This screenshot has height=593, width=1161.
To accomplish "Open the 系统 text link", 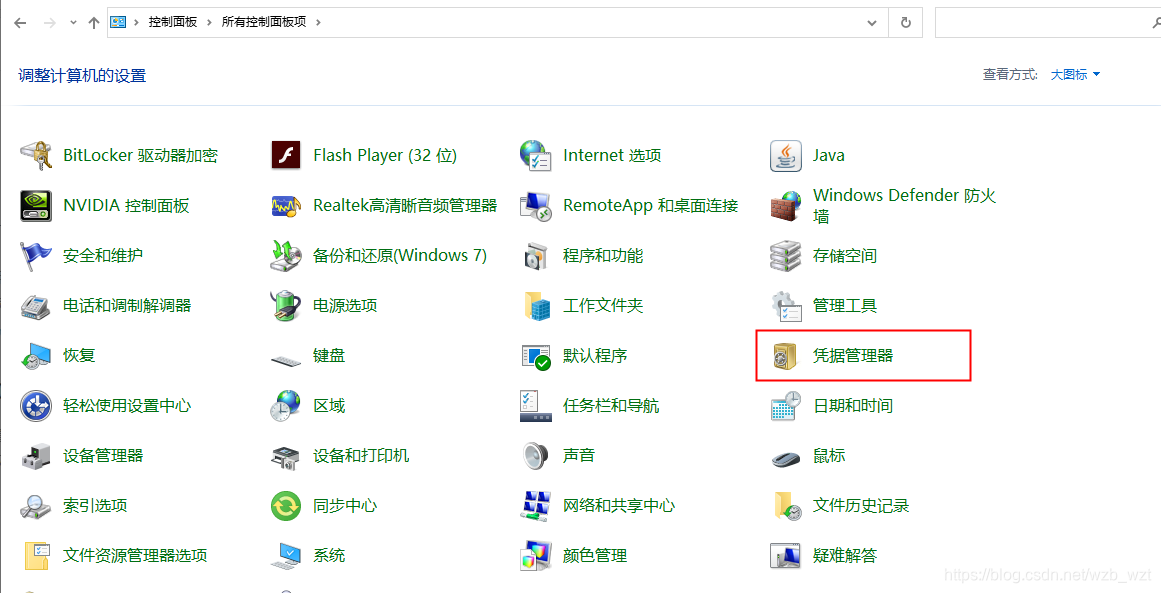I will tap(329, 556).
